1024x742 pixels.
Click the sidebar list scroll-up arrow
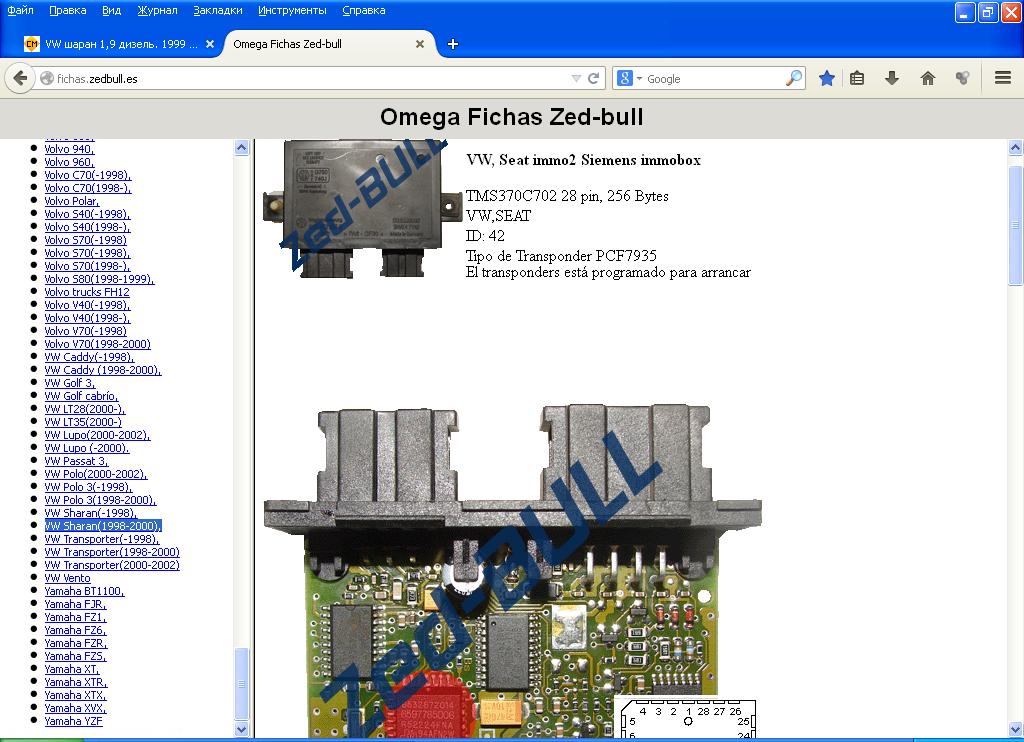(242, 148)
